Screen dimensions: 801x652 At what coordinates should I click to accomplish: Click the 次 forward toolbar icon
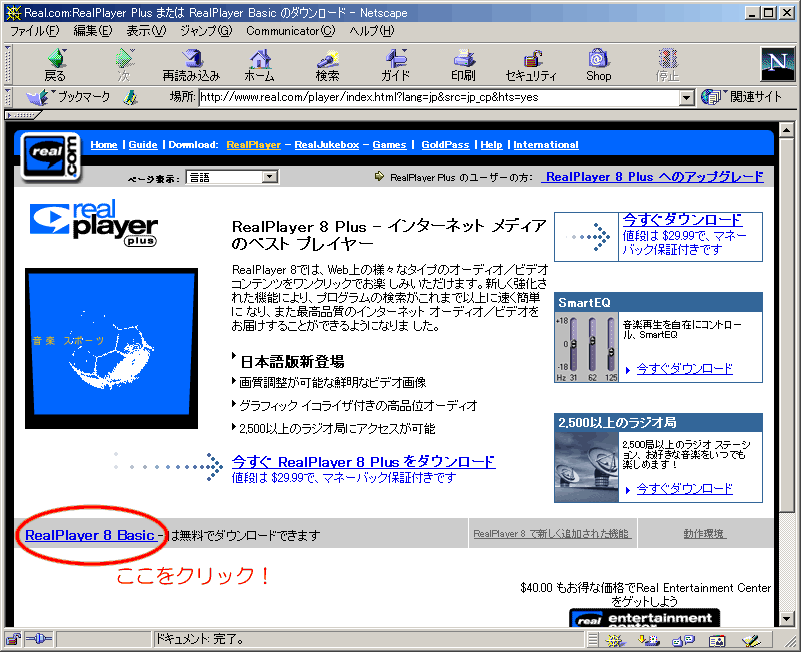click(124, 64)
